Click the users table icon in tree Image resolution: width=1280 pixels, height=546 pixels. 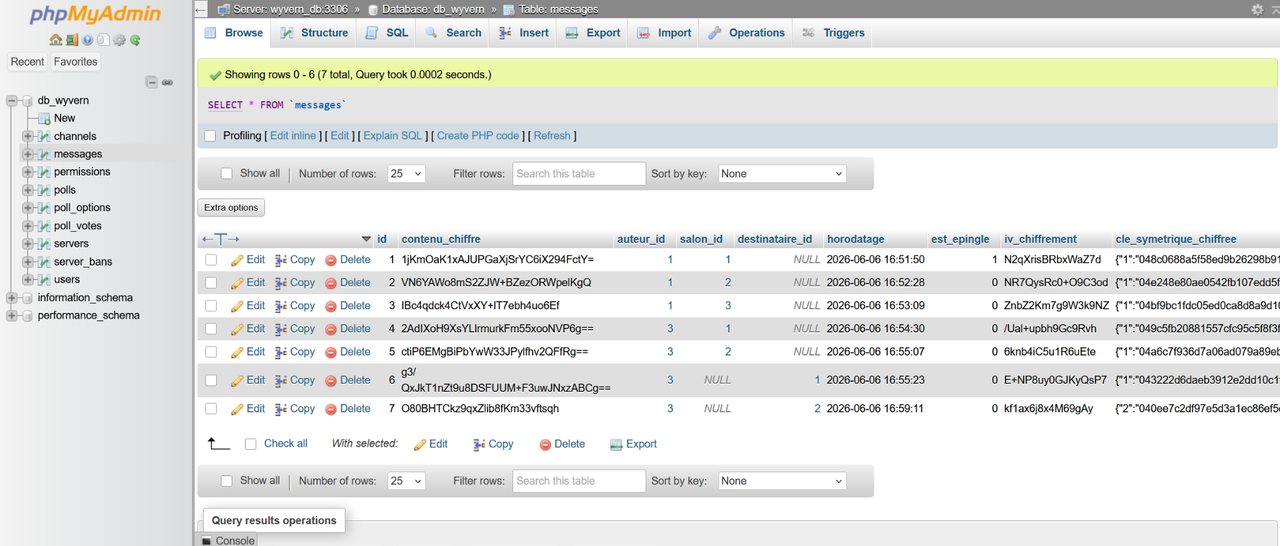44,280
